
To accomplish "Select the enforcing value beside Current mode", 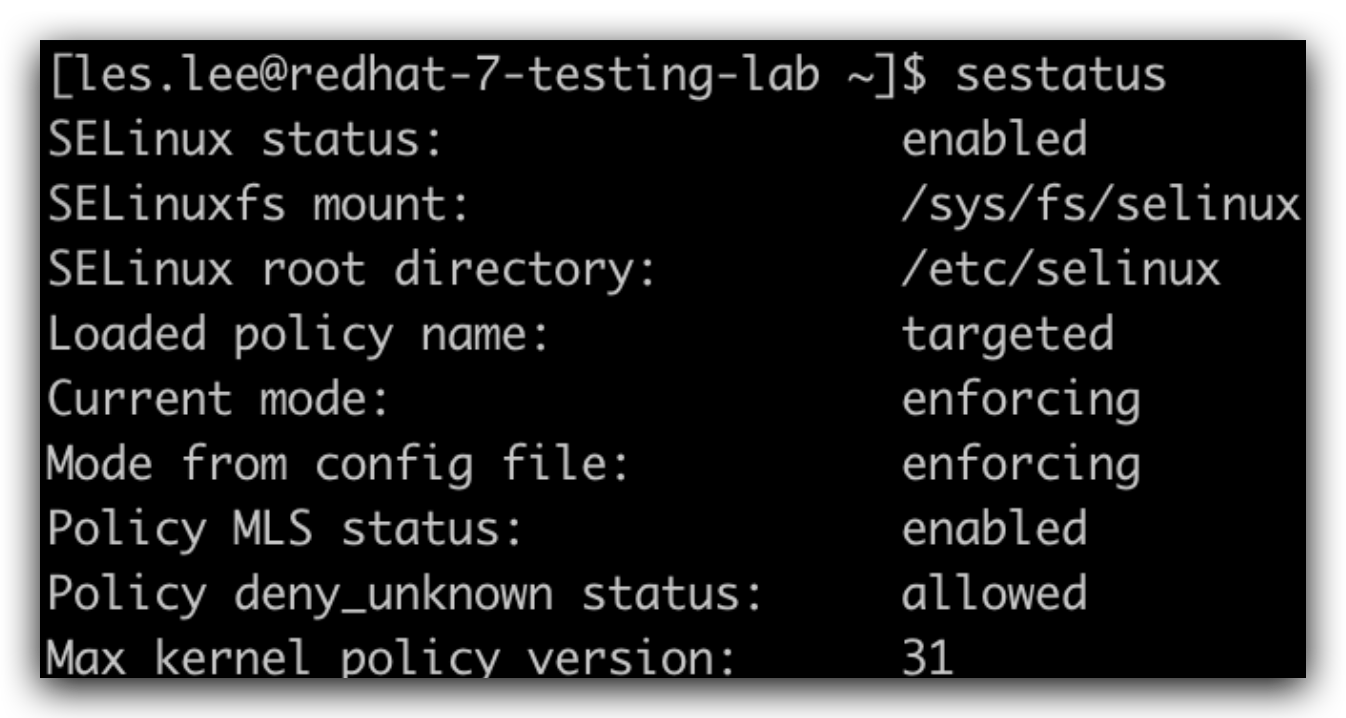I will coord(1020,401).
